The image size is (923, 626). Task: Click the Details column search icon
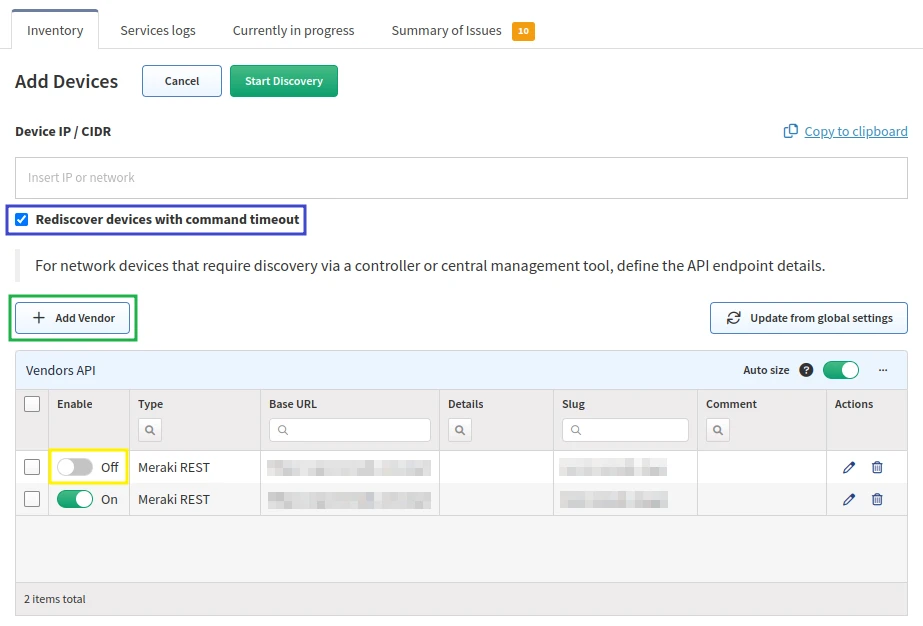point(460,430)
